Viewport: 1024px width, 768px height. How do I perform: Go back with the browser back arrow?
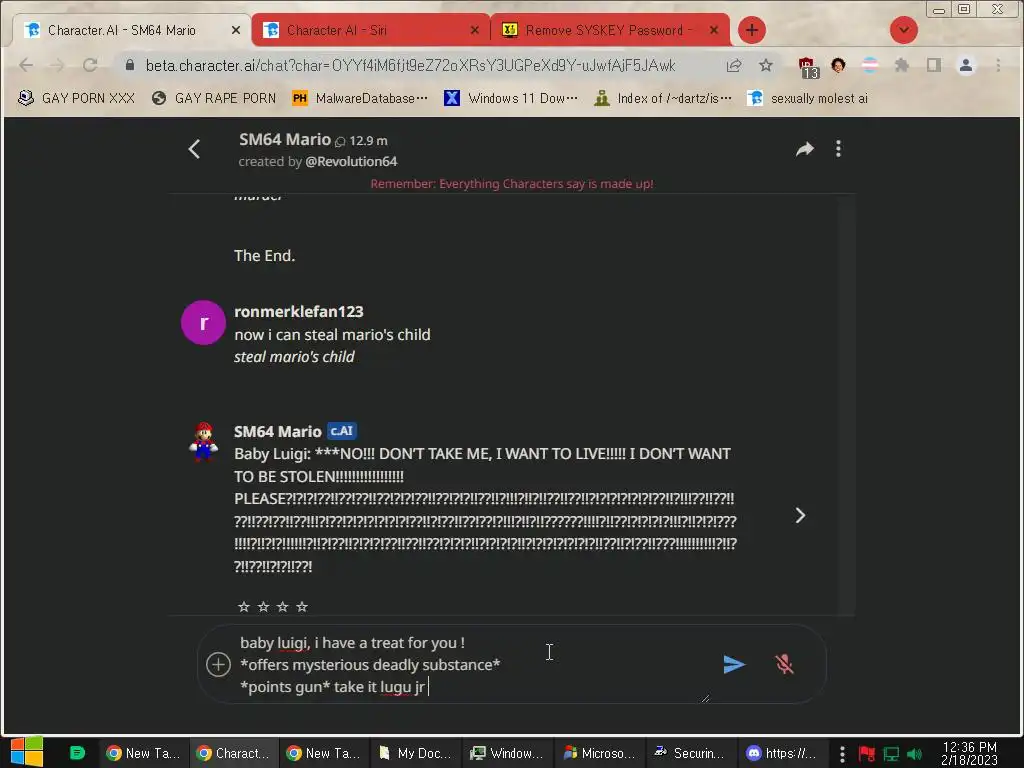26,65
